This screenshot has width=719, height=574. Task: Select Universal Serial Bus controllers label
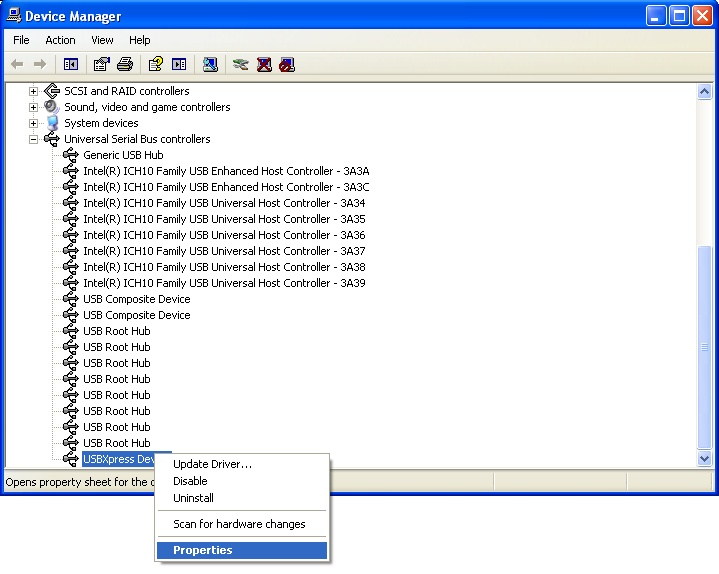tap(137, 139)
